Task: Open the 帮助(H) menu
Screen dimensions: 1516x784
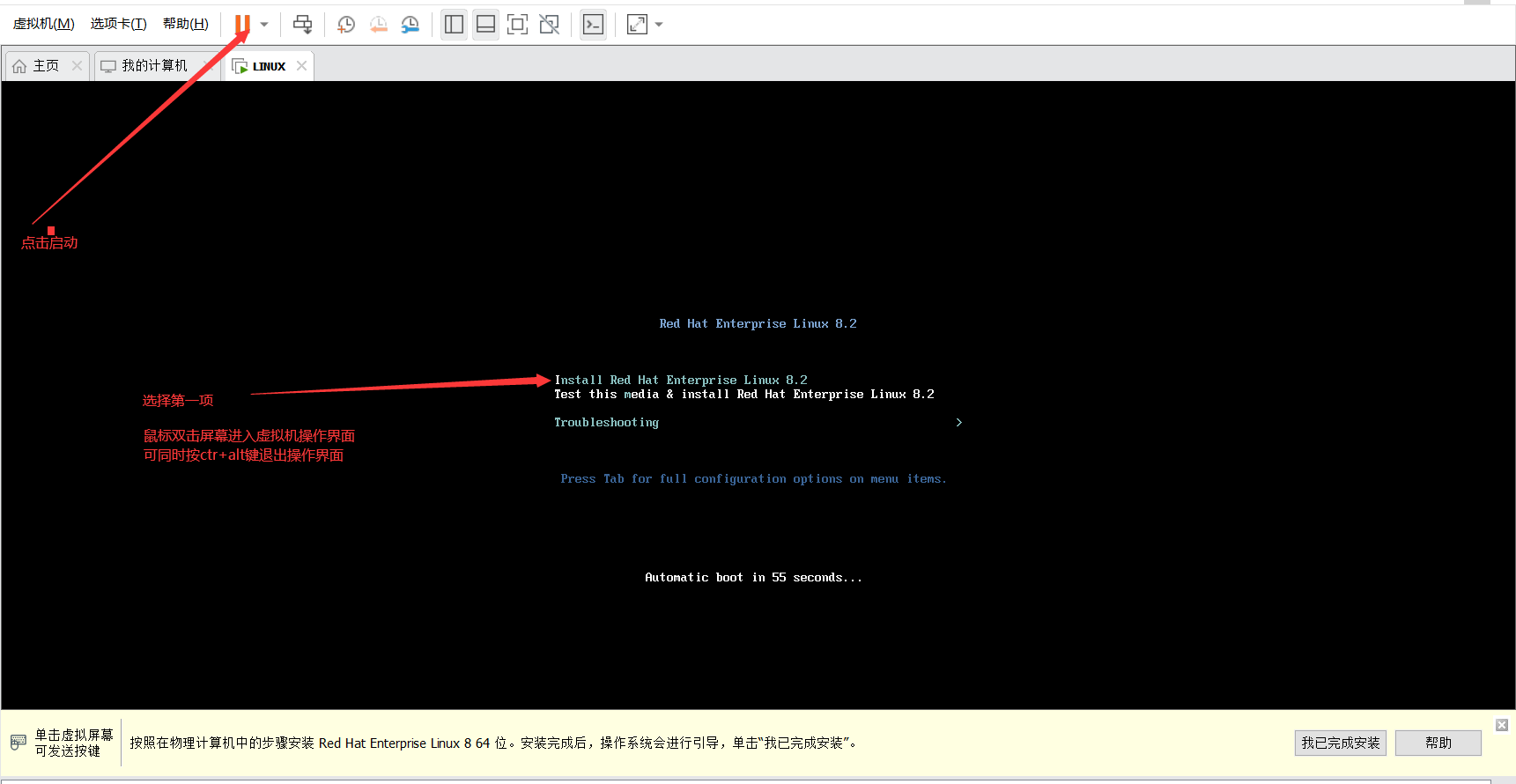Action: click(x=185, y=24)
